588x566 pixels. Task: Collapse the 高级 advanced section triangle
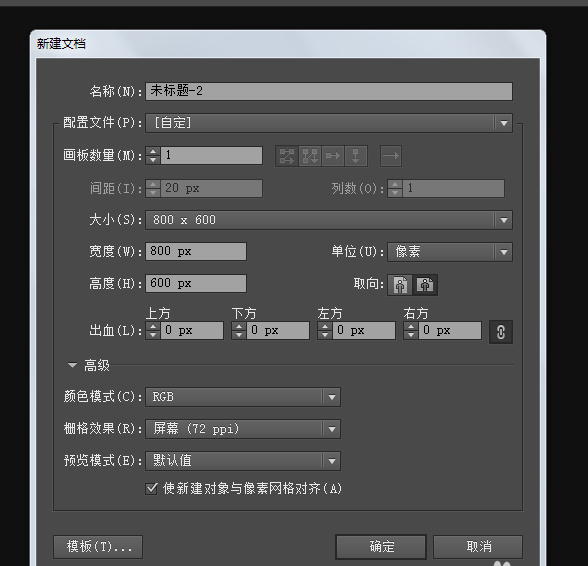pyautogui.click(x=72, y=365)
